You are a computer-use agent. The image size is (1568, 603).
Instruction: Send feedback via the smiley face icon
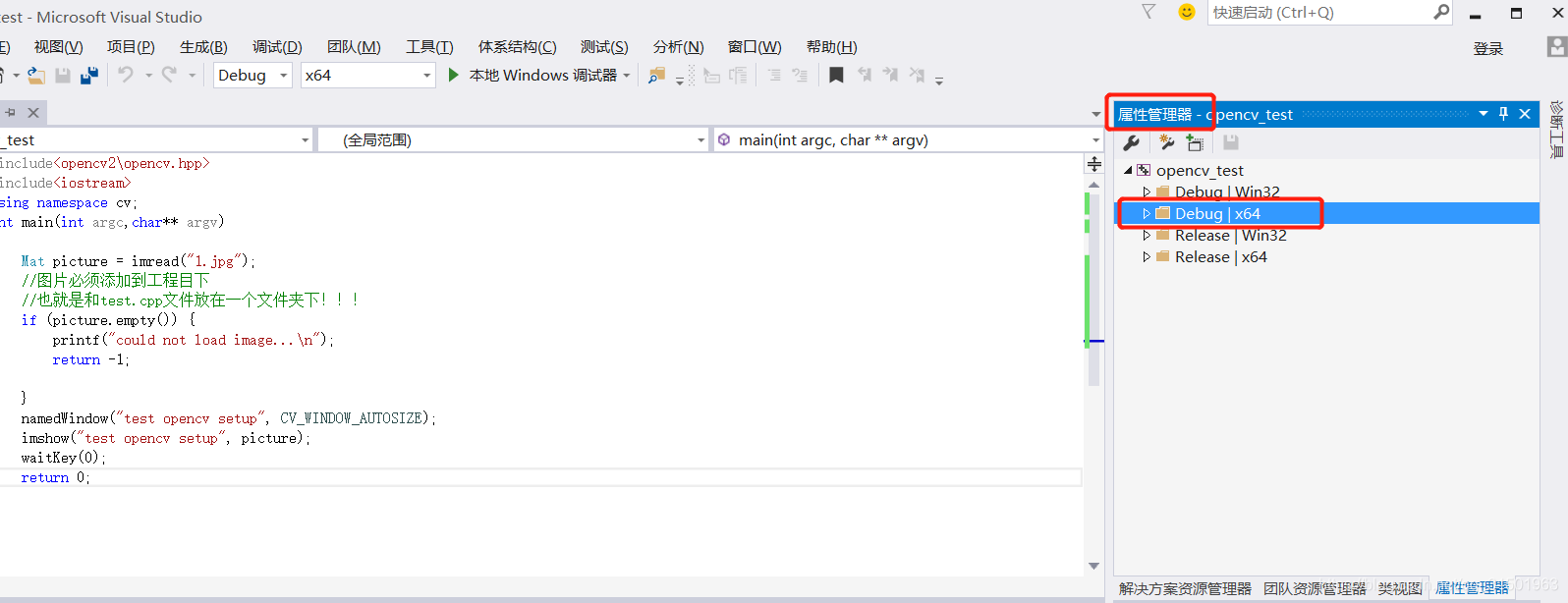pyautogui.click(x=1187, y=12)
